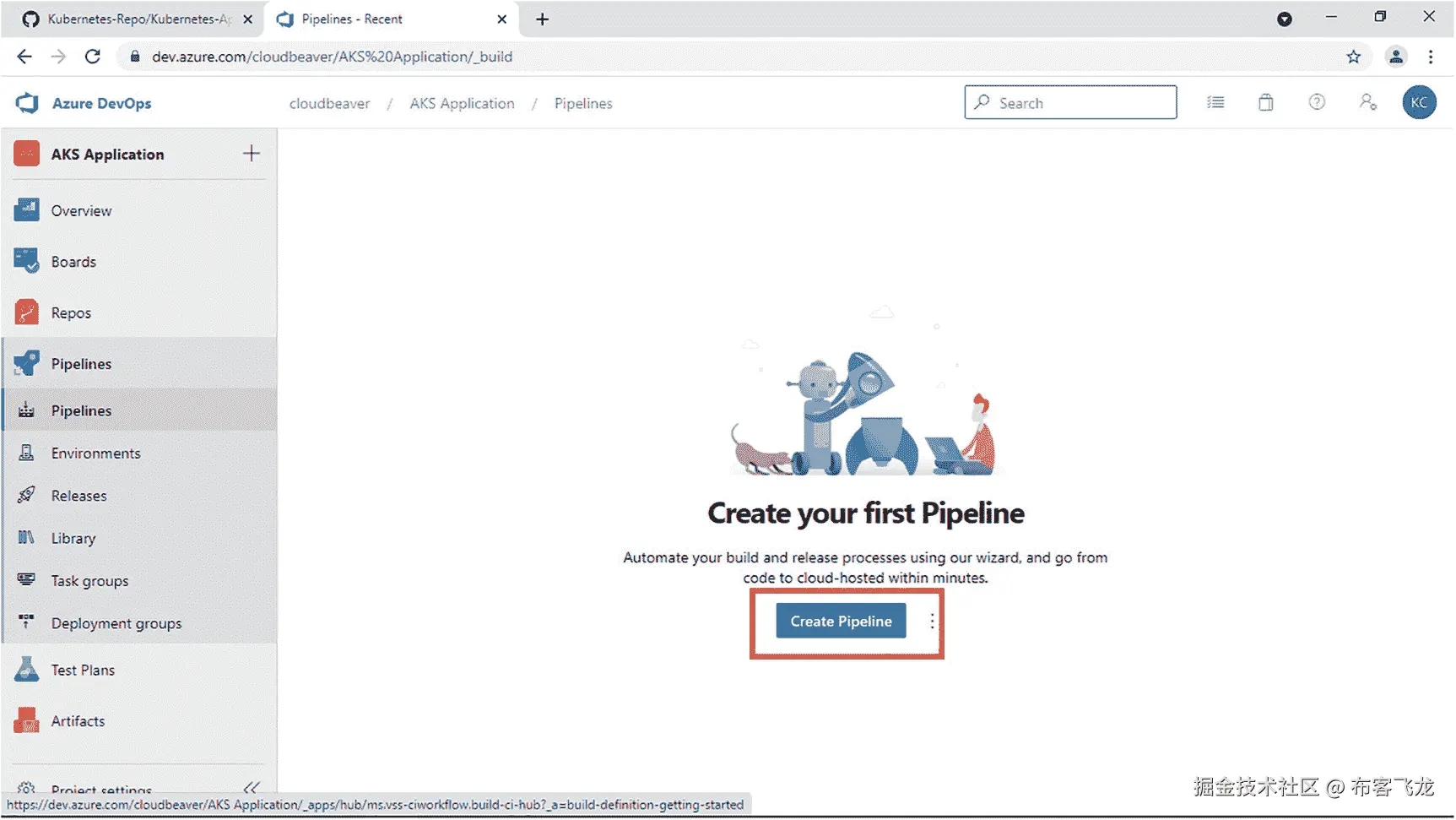
Task: Close the Pipelines - Recent tab
Action: pos(502,19)
